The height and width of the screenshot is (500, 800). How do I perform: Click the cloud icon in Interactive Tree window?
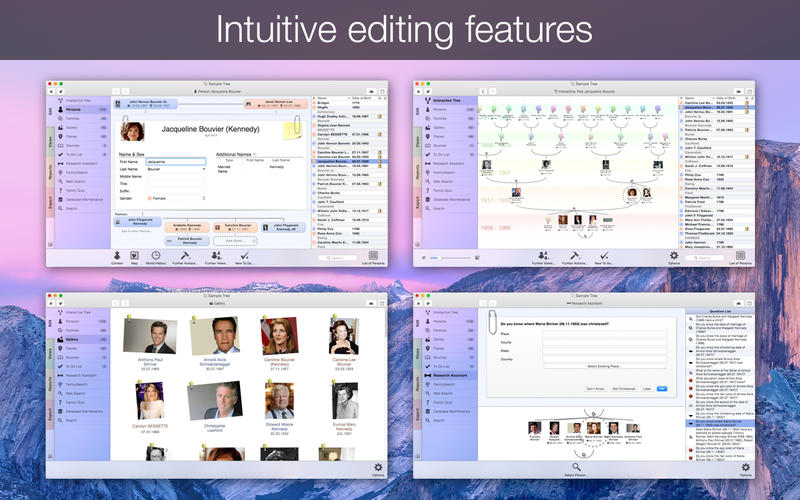(x=739, y=91)
